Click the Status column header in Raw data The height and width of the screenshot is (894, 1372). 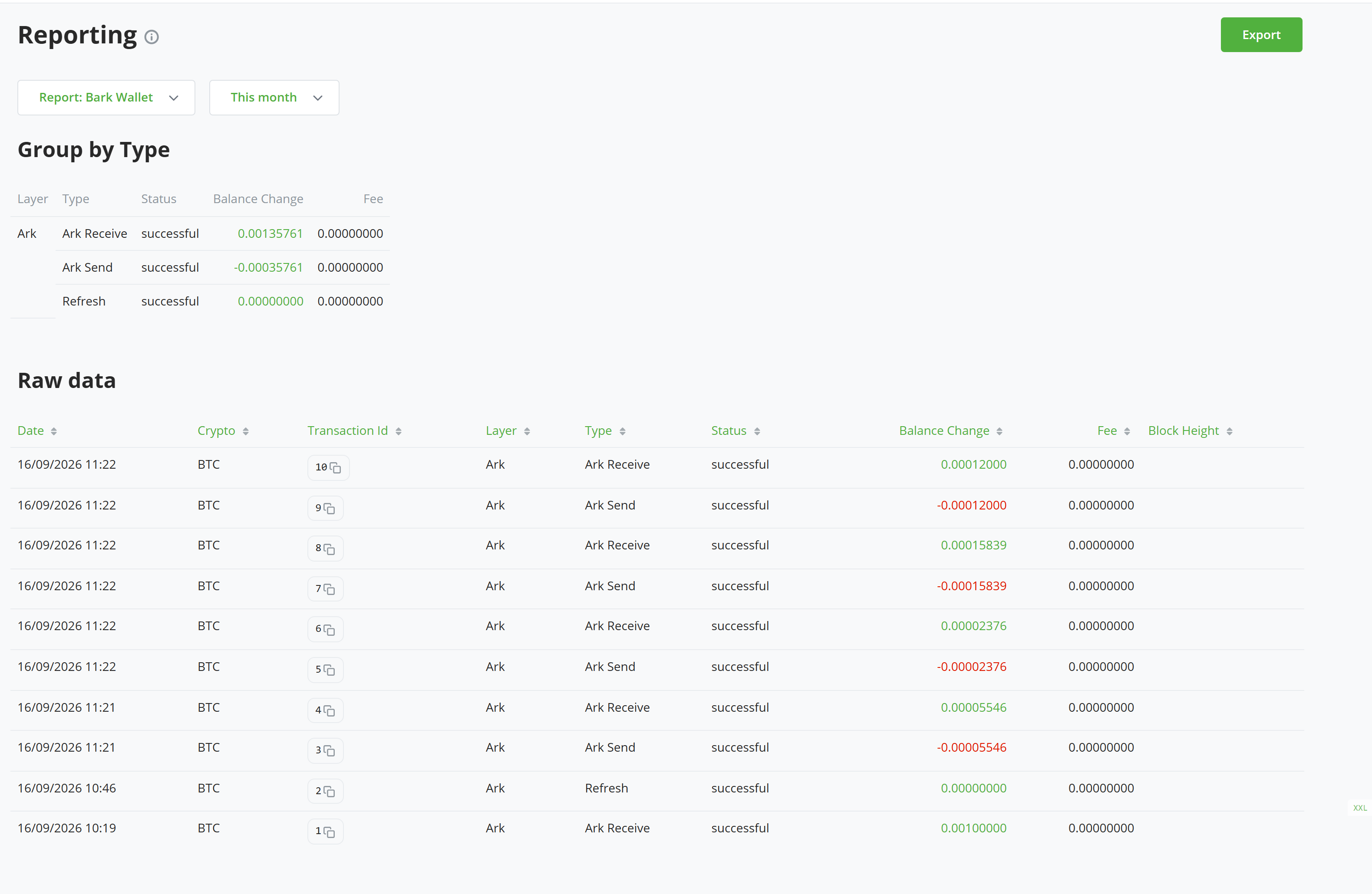tap(729, 431)
